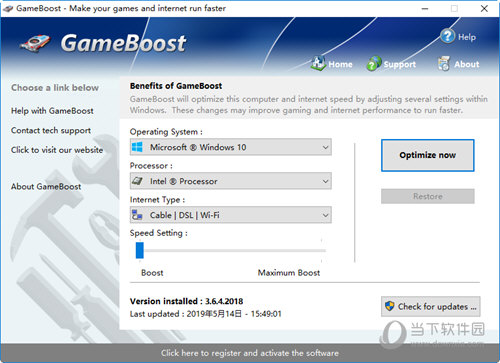The width and height of the screenshot is (500, 363).
Task: Click the chip icon in Processor box
Action: [x=137, y=181]
